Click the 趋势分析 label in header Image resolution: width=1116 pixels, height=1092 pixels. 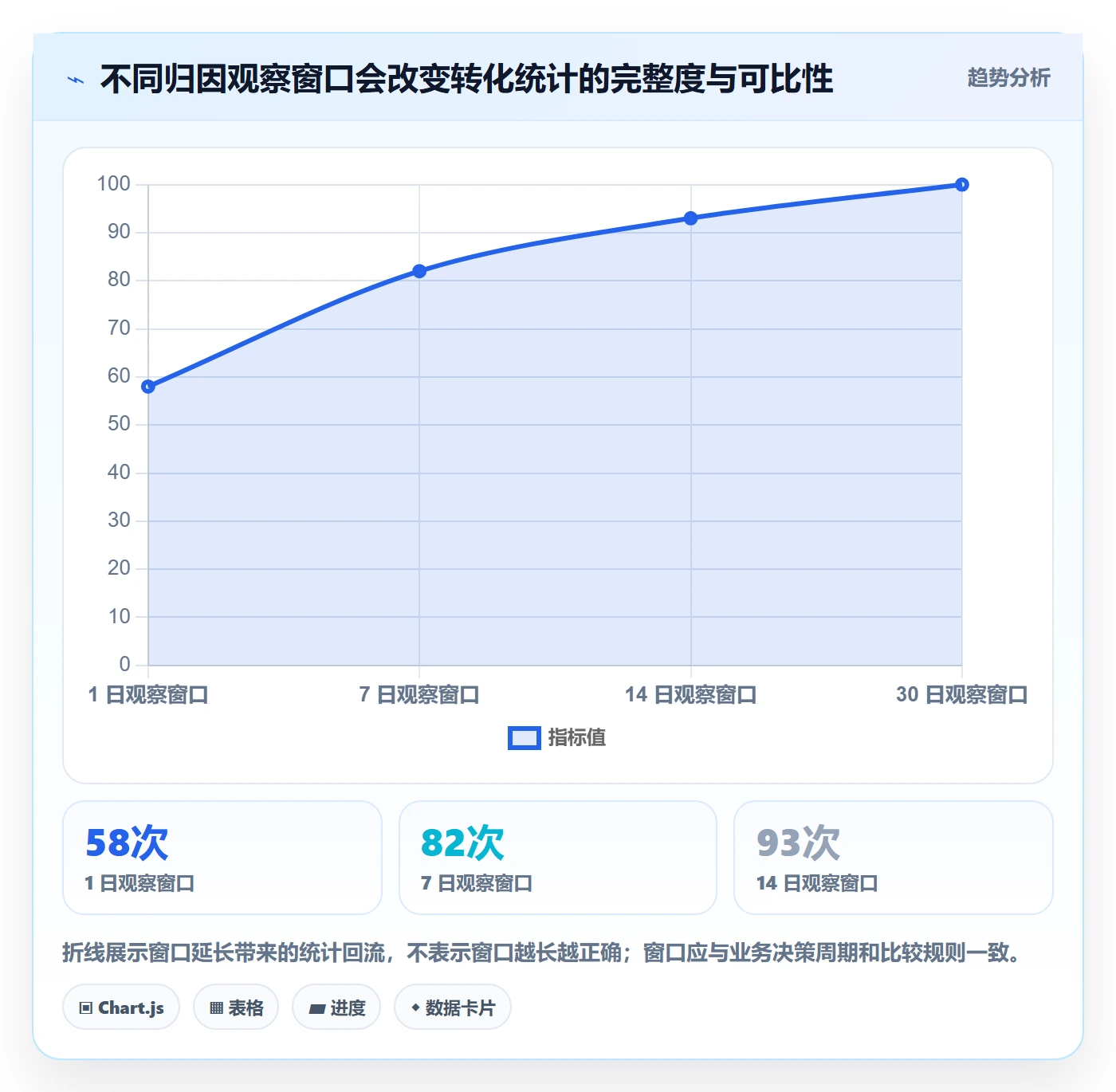[1008, 77]
